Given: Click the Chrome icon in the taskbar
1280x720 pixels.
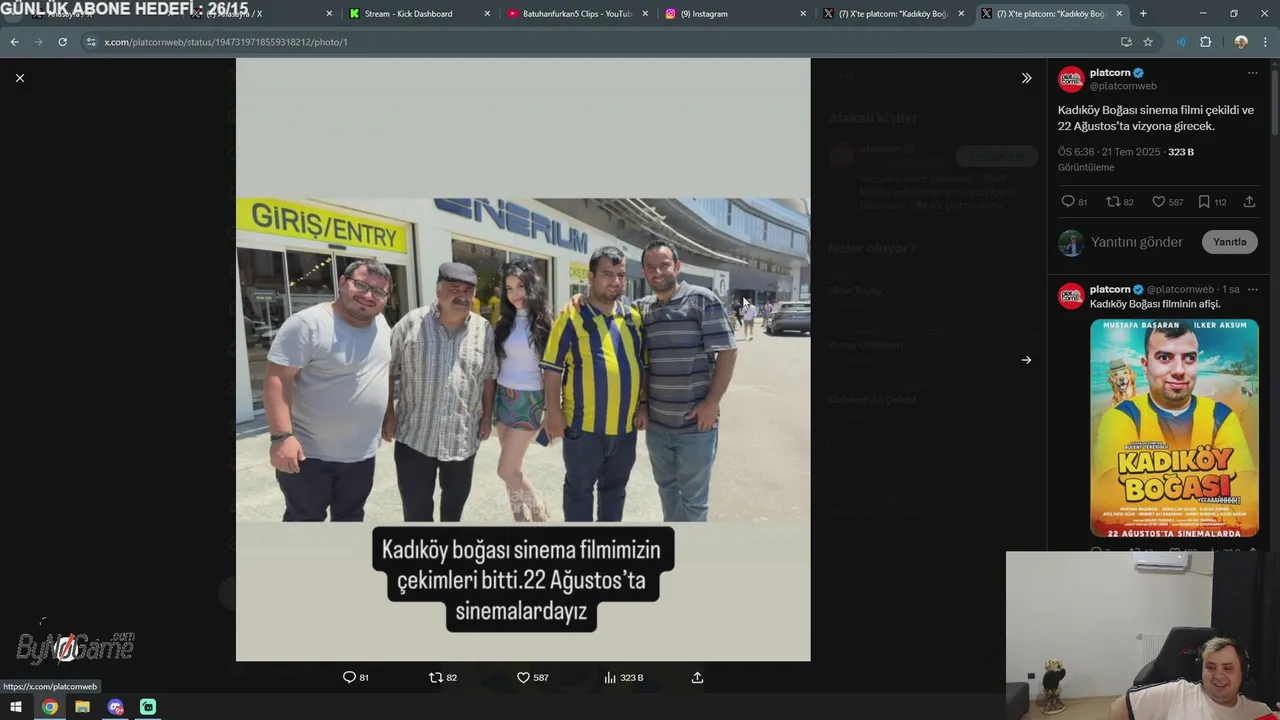Looking at the screenshot, I should 49,707.
